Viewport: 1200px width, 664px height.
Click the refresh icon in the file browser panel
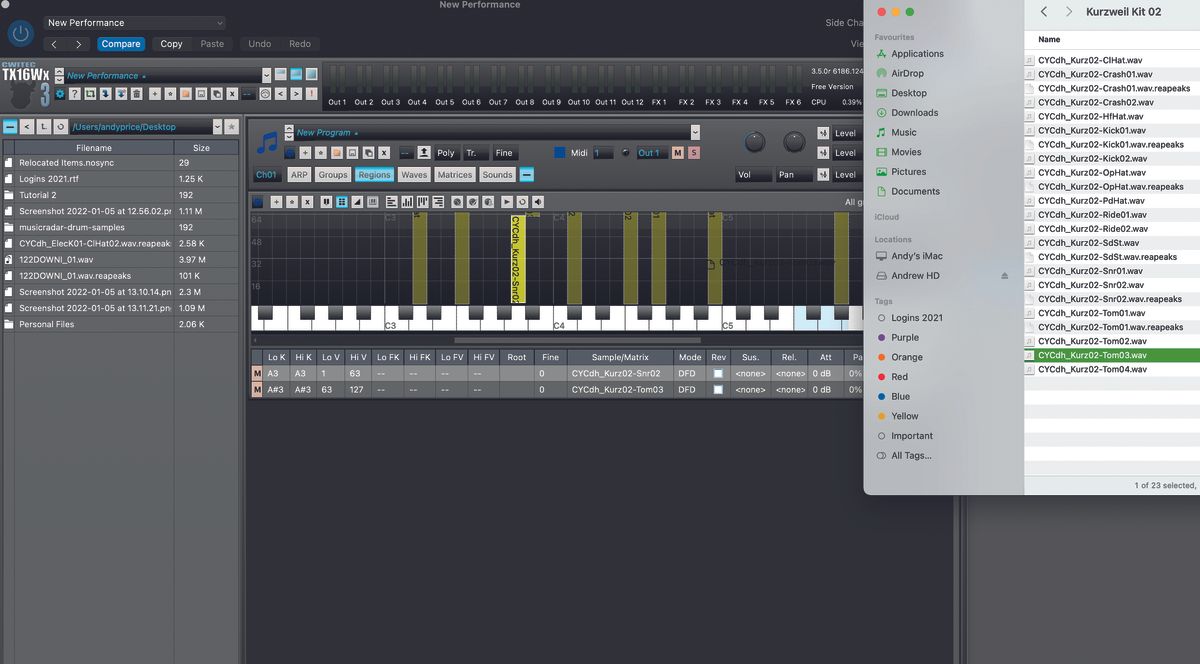tap(60, 127)
